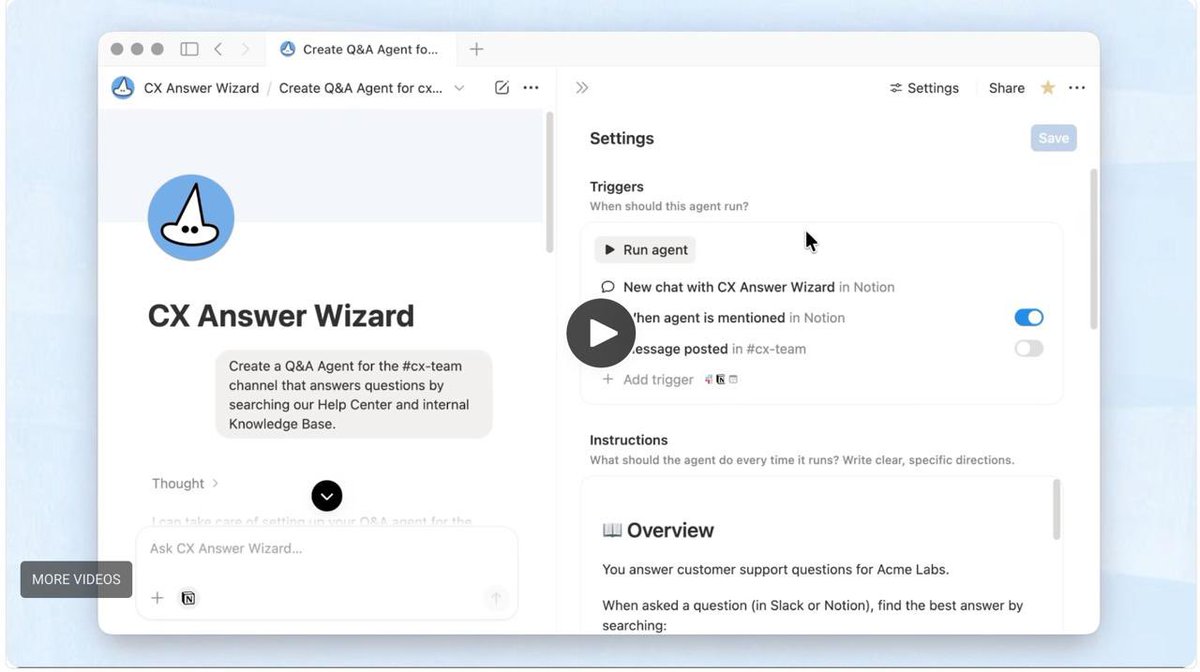Start a new chat with compose icon
This screenshot has height=672, width=1200.
[x=502, y=88]
